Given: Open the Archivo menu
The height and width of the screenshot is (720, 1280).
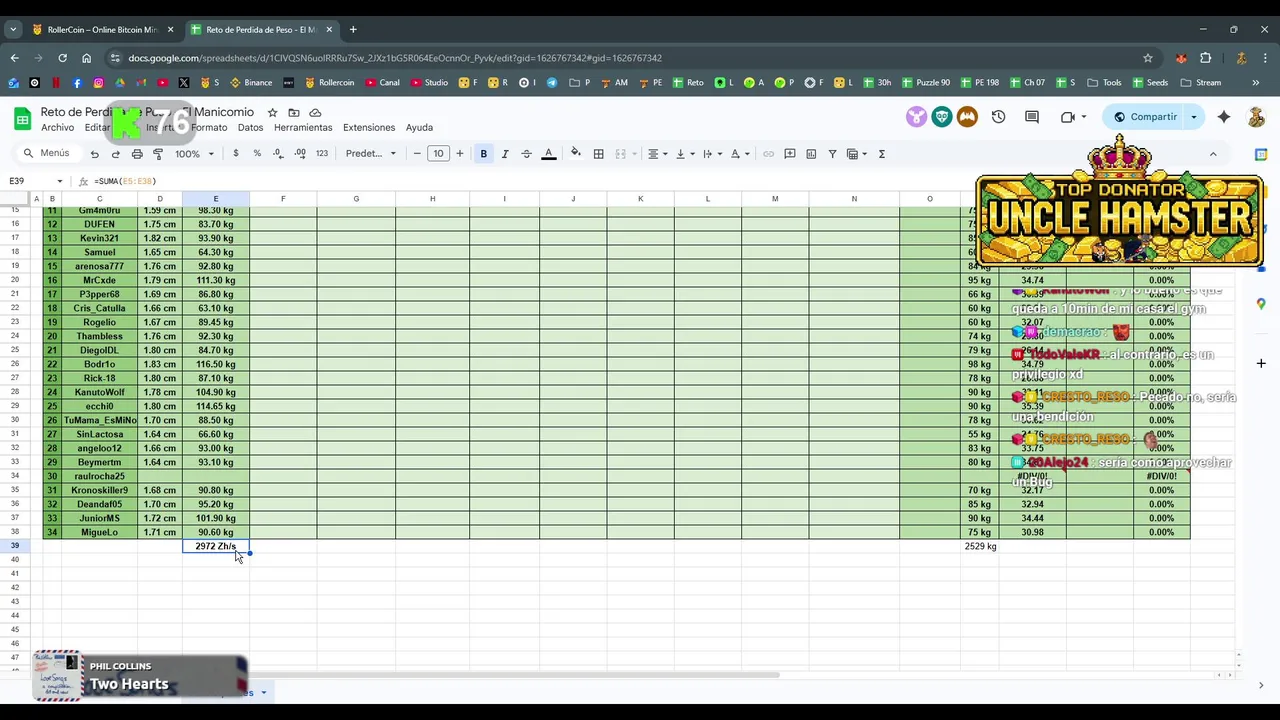Looking at the screenshot, I should [57, 128].
